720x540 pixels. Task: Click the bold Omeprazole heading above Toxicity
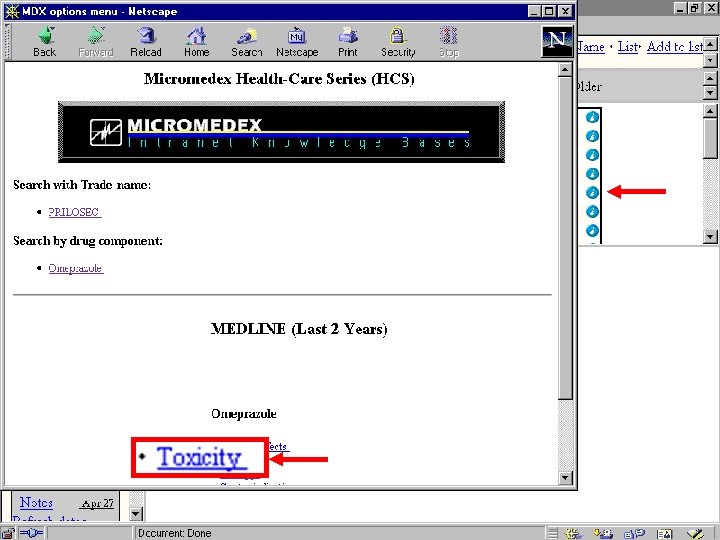click(x=244, y=414)
